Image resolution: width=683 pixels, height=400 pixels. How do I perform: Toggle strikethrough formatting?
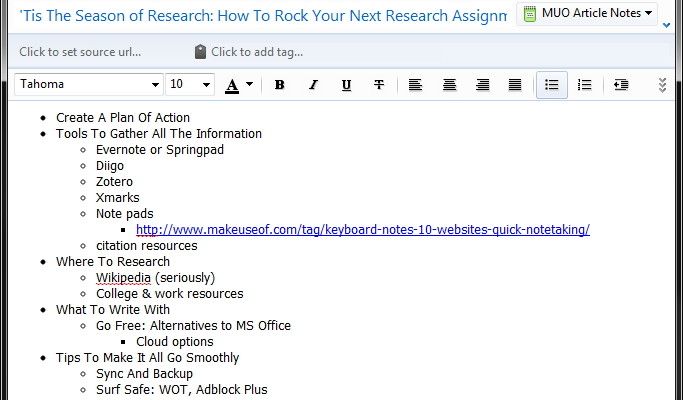379,85
